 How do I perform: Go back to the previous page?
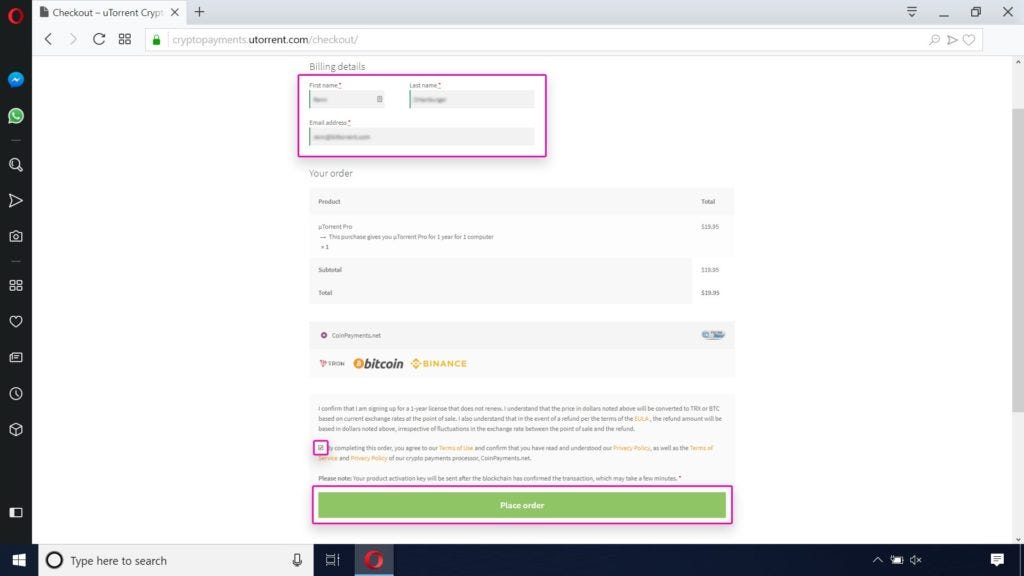48,39
